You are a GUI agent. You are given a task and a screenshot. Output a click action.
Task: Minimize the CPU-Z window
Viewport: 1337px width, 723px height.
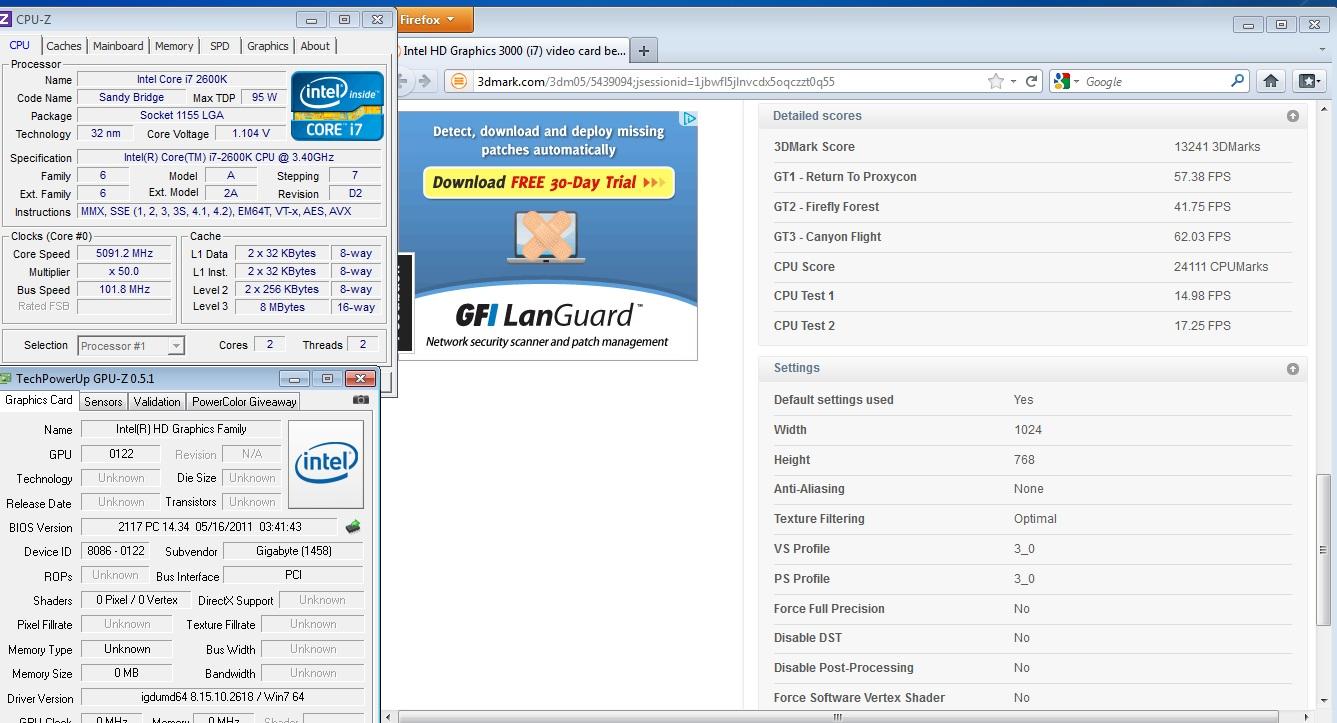(x=313, y=19)
